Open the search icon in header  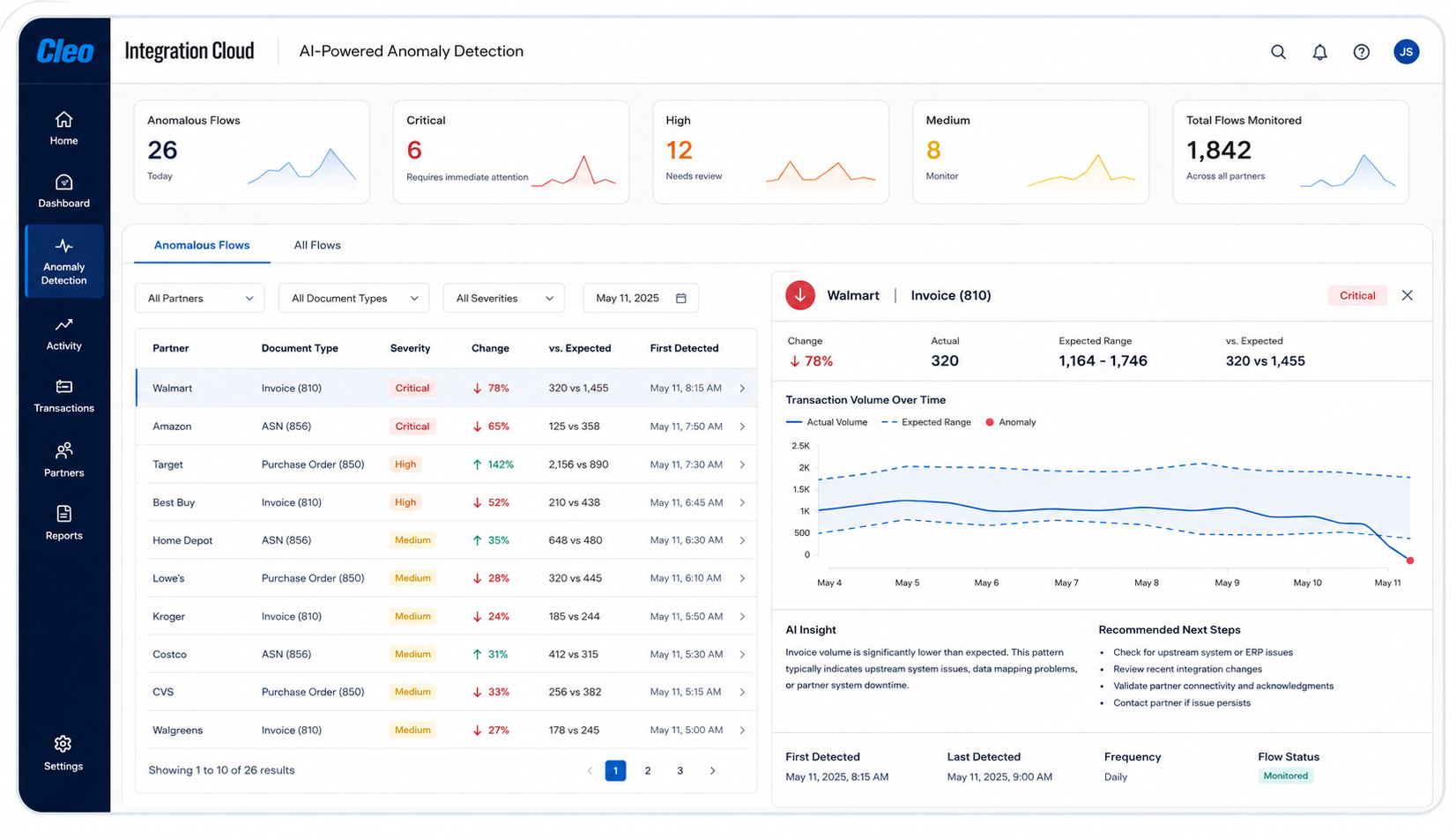1278,52
